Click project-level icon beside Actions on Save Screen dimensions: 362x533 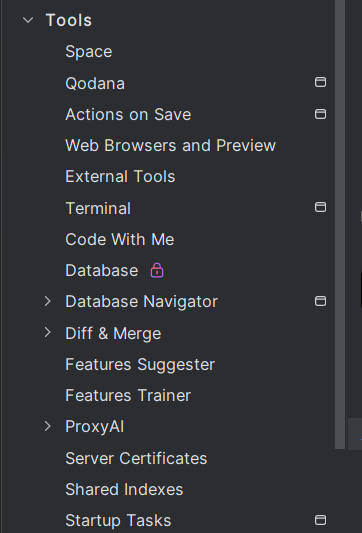click(x=320, y=114)
